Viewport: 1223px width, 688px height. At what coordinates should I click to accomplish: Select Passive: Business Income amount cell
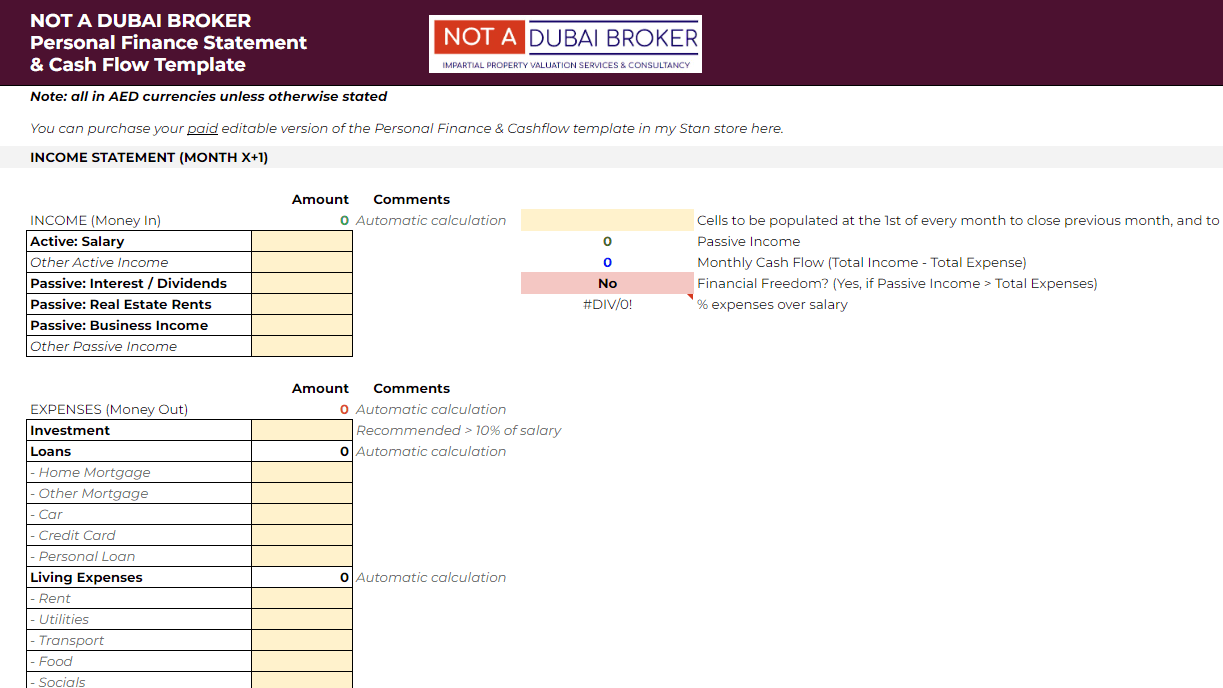[x=302, y=325]
